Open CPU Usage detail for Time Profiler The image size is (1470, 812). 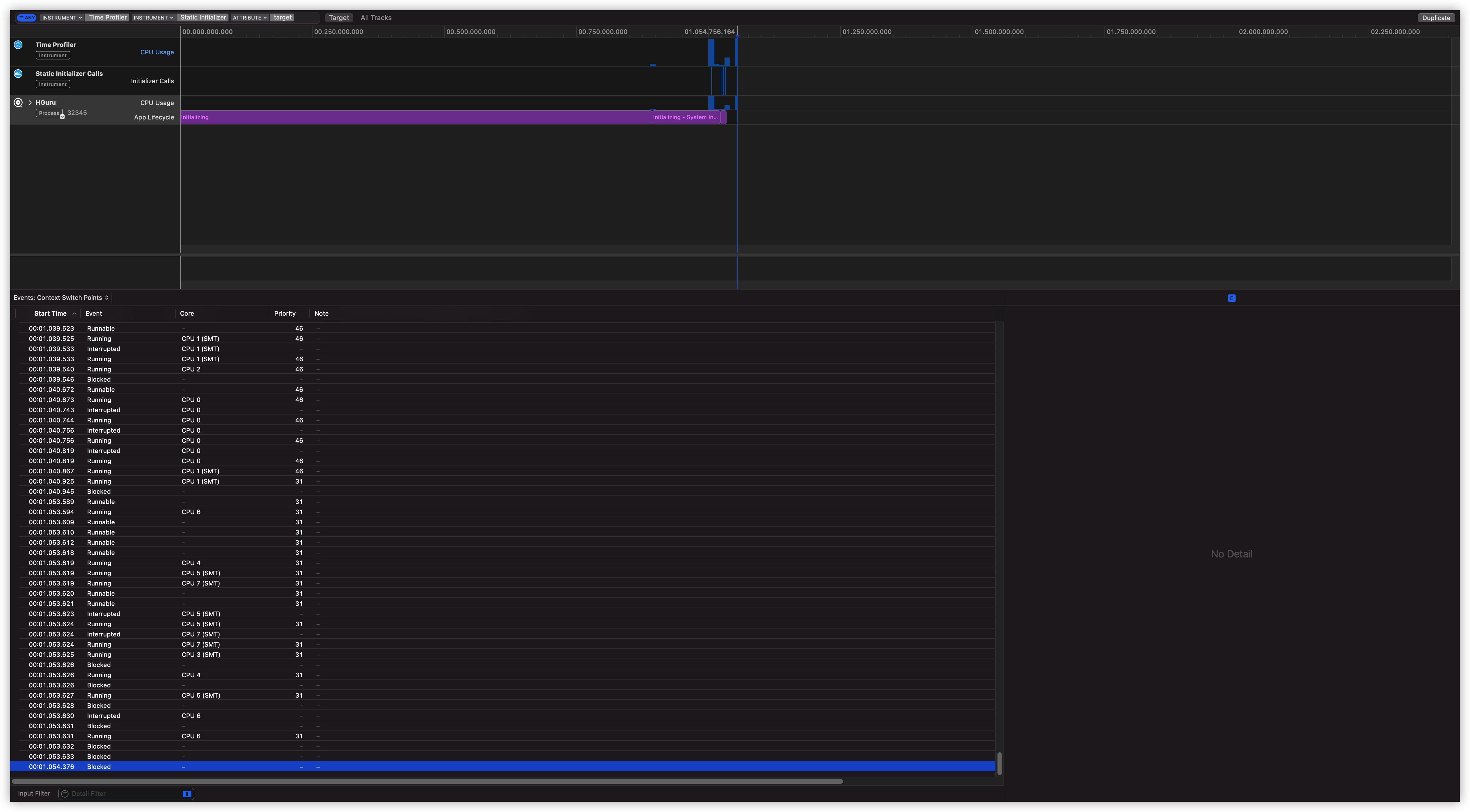click(x=157, y=52)
